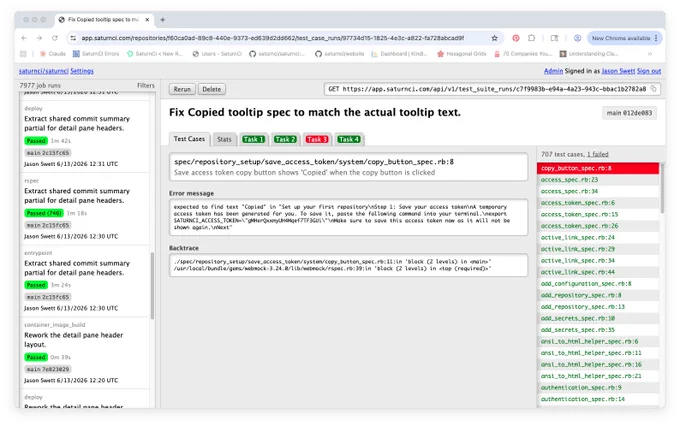Close the Fix Copied tooltip spec tab
This screenshot has height=426, width=680.
tap(147, 20)
